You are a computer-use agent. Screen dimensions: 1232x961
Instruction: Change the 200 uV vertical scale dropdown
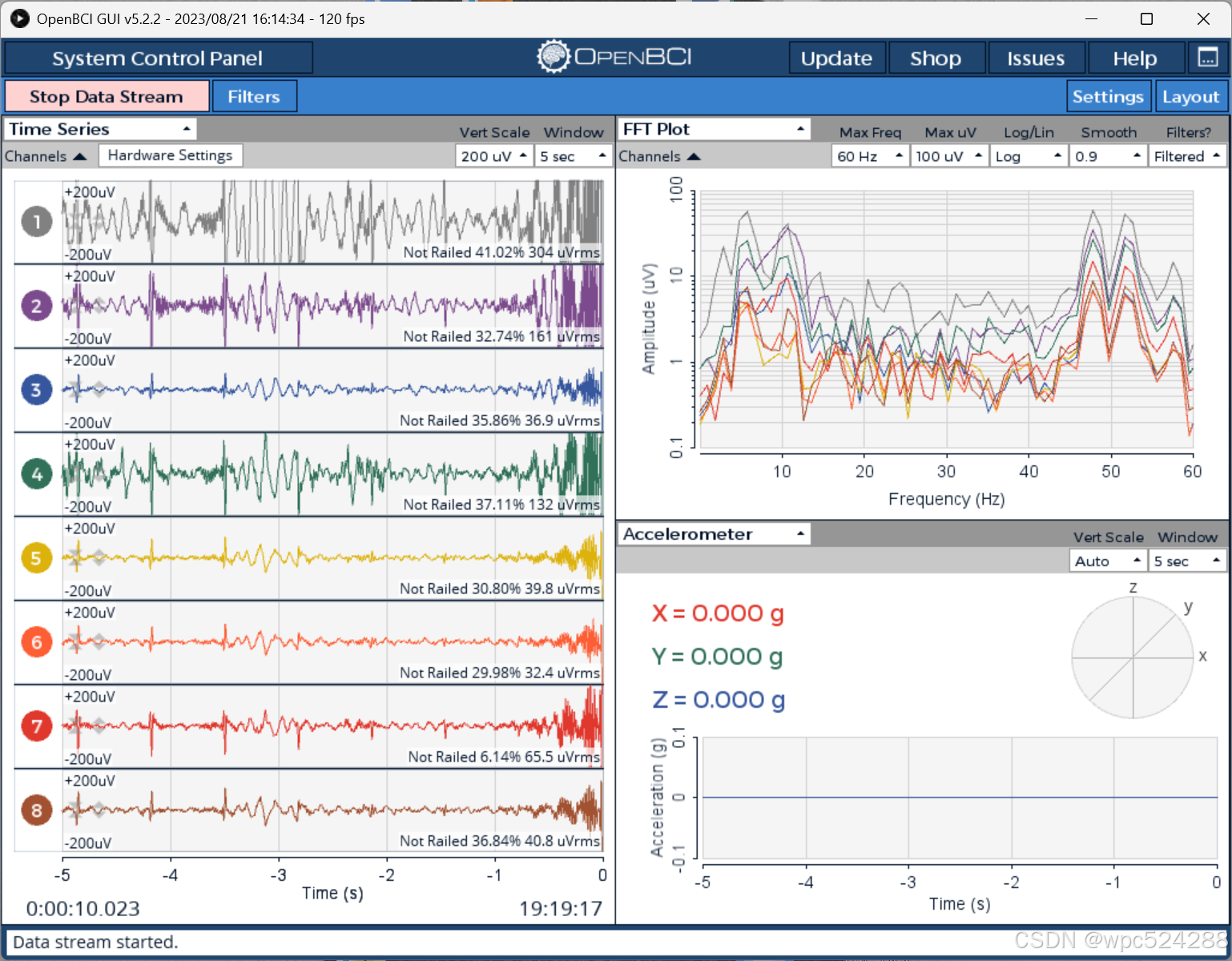[493, 156]
